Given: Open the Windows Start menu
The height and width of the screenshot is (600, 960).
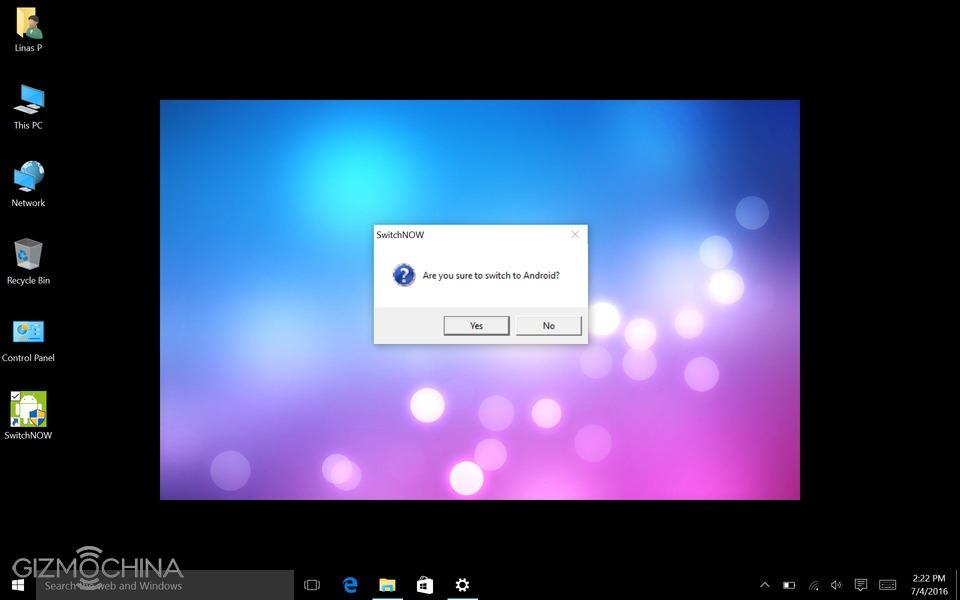Looking at the screenshot, I should tap(18, 585).
